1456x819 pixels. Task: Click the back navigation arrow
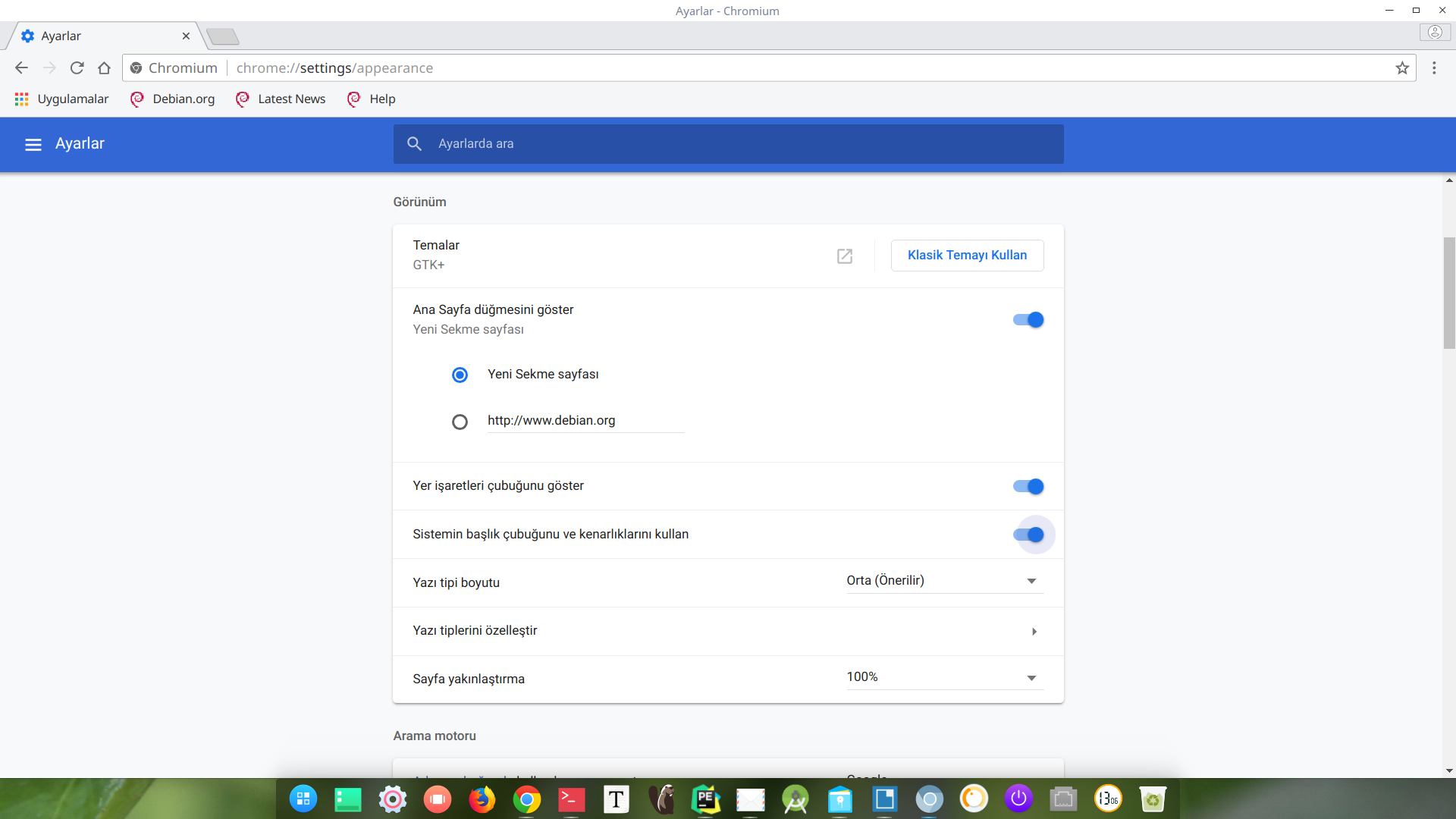[21, 68]
